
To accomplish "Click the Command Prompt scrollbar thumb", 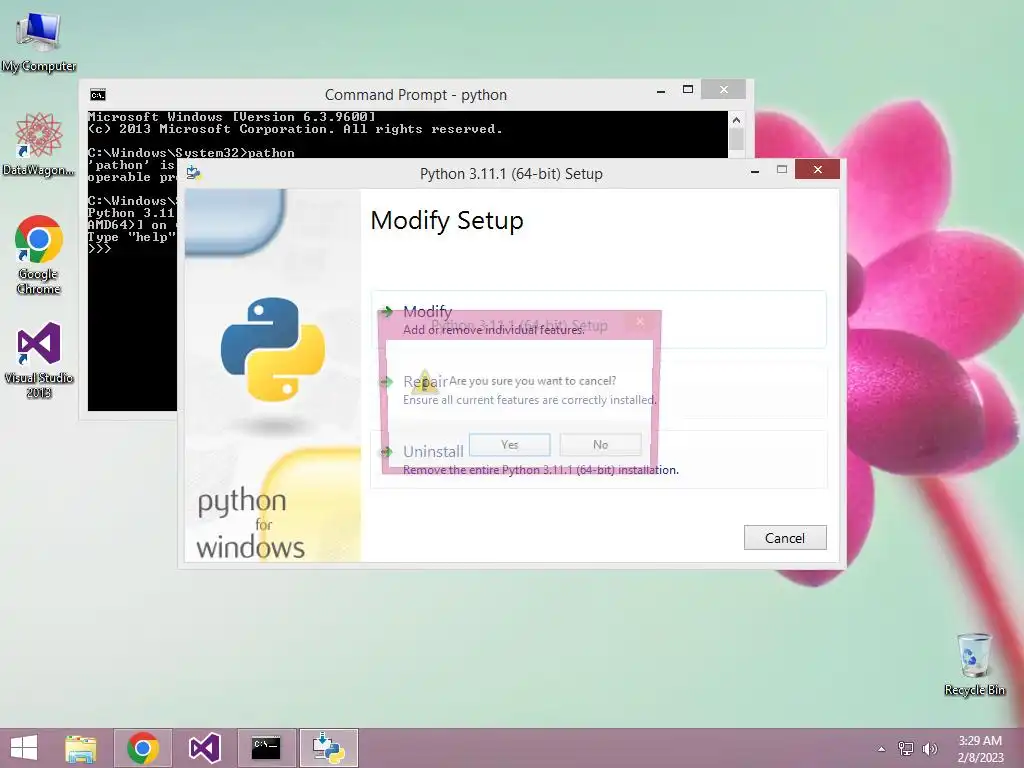I will click(736, 140).
